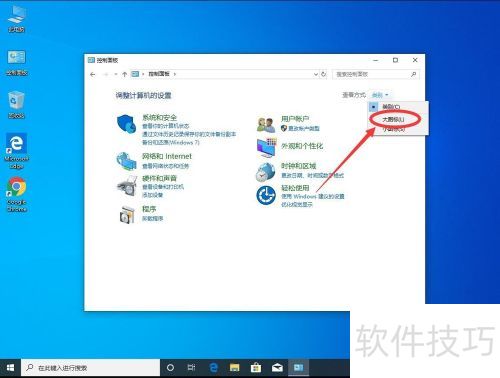Open the 轻松使用 heading link
Image resolution: width=500 pixels, height=378 pixels.
click(295, 188)
